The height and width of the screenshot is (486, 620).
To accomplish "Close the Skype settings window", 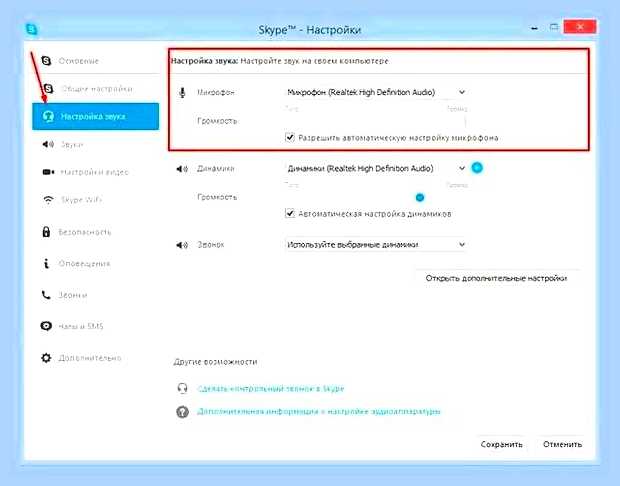I will (x=580, y=27).
